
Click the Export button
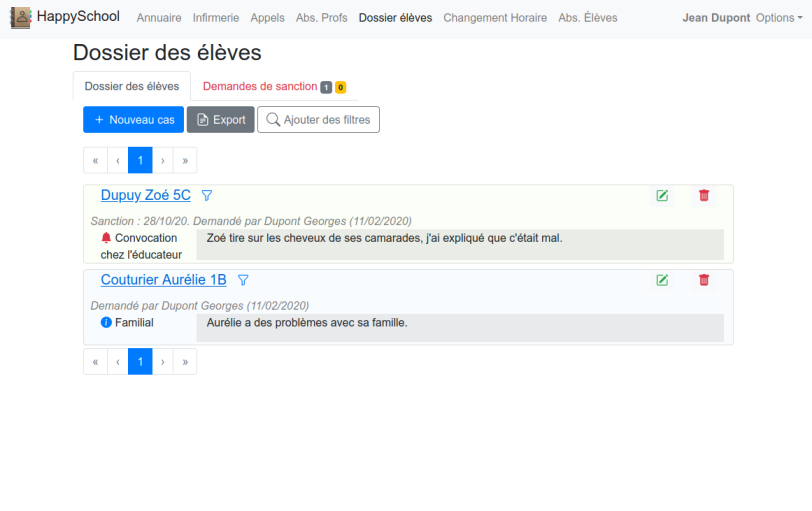(x=221, y=120)
